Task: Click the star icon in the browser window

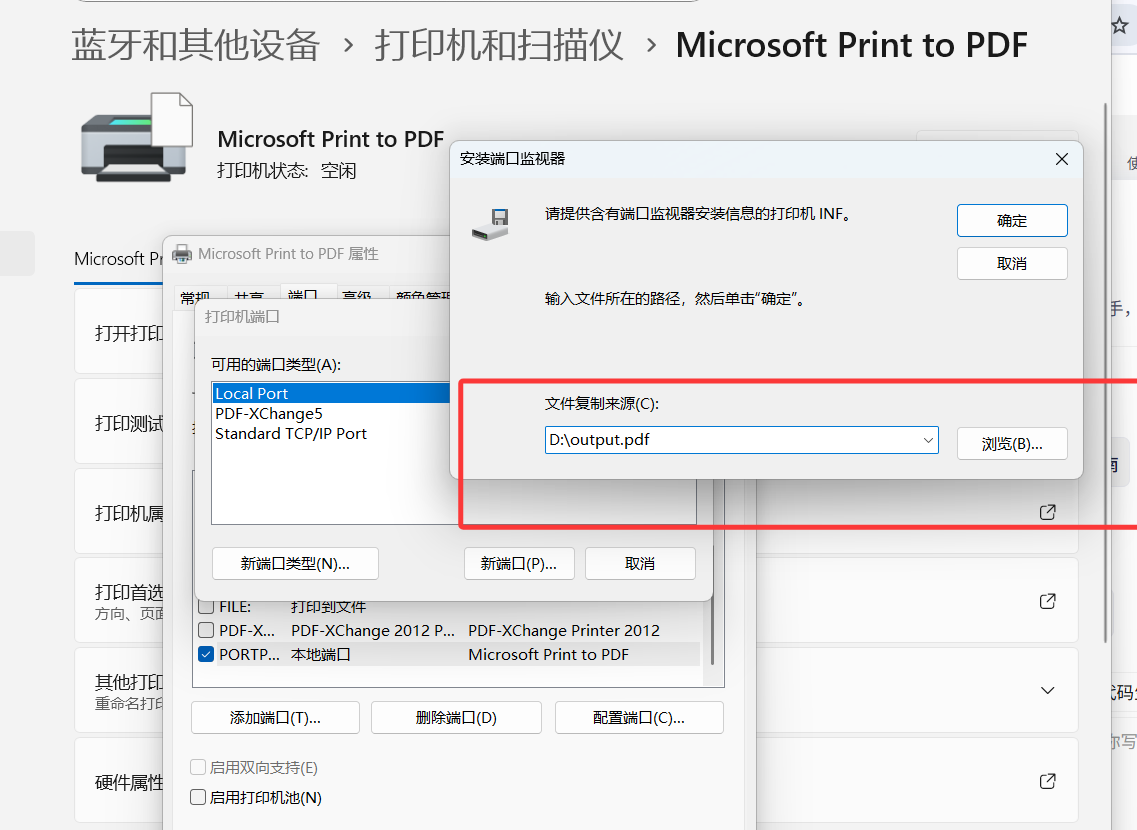Action: (1121, 26)
